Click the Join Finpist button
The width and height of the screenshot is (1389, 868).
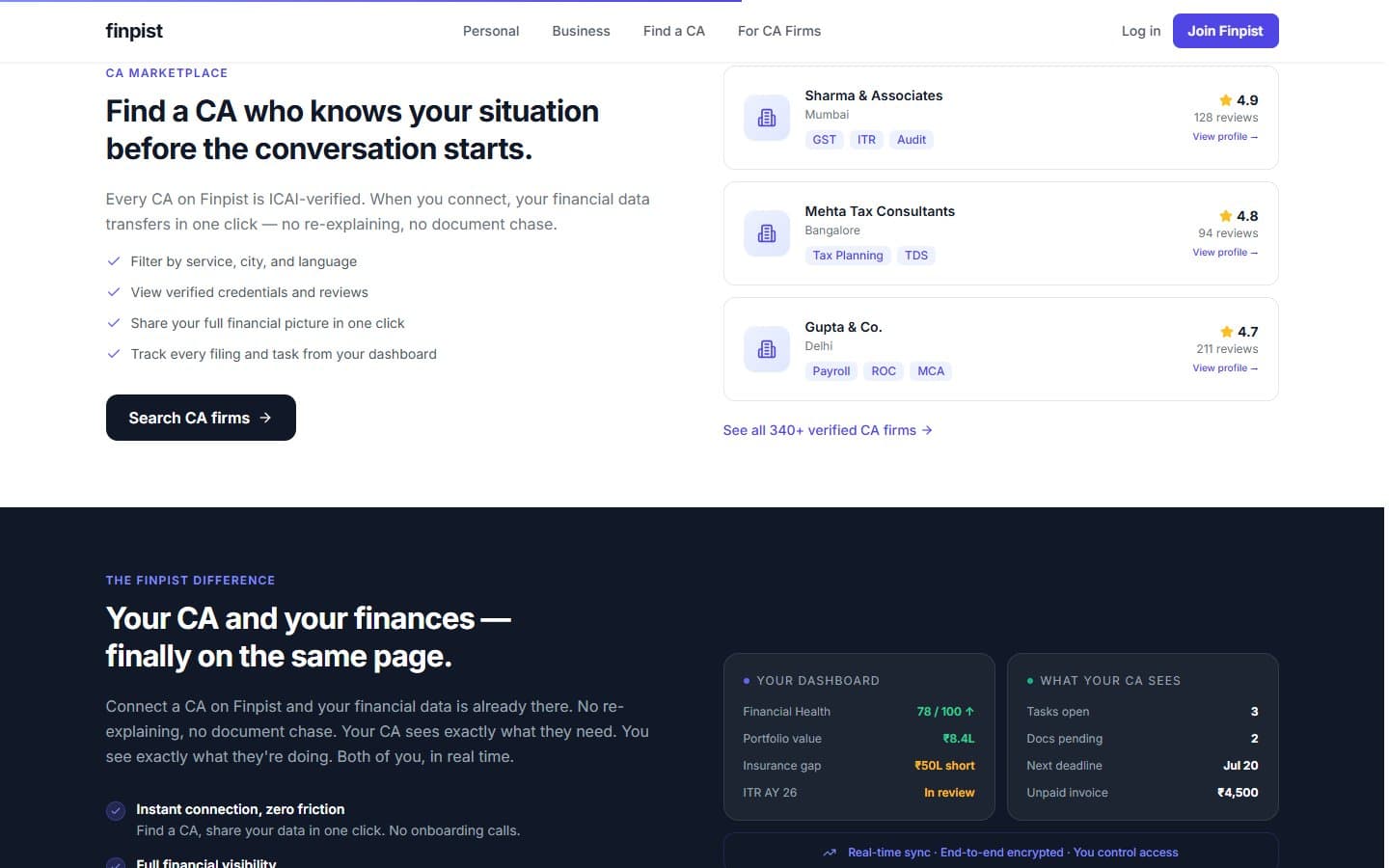(1225, 31)
